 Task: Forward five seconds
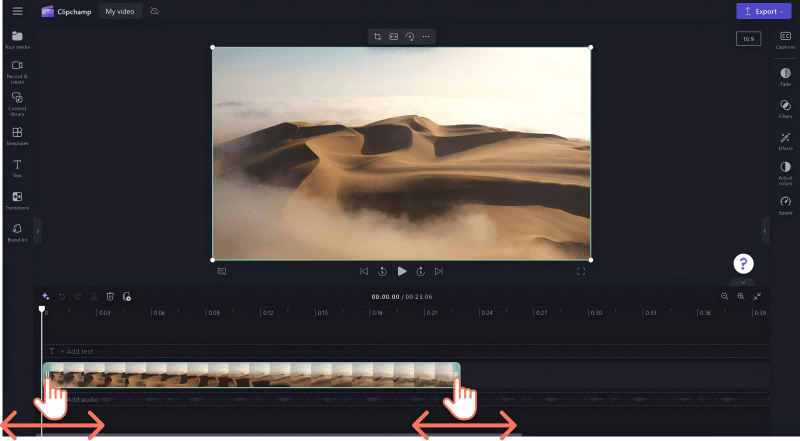[420, 272]
